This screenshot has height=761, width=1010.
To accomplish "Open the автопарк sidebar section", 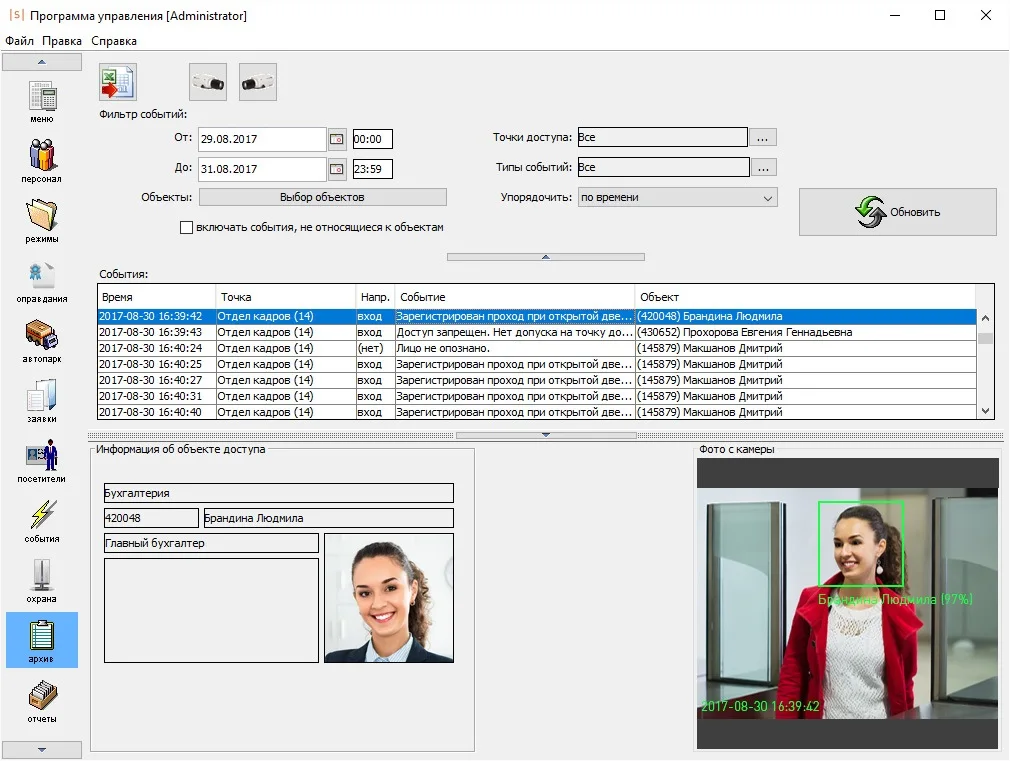I will 42,340.
